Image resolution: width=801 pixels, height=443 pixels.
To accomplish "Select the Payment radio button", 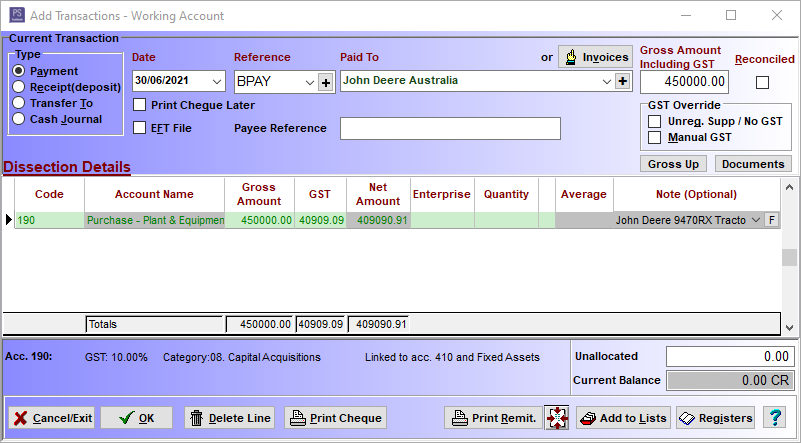I will (x=19, y=71).
